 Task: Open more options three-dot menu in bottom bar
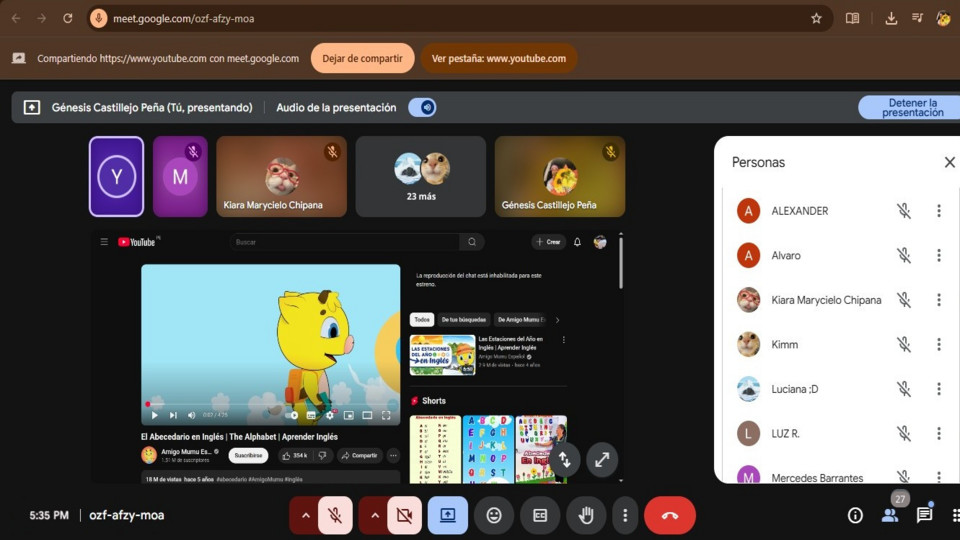(x=625, y=515)
